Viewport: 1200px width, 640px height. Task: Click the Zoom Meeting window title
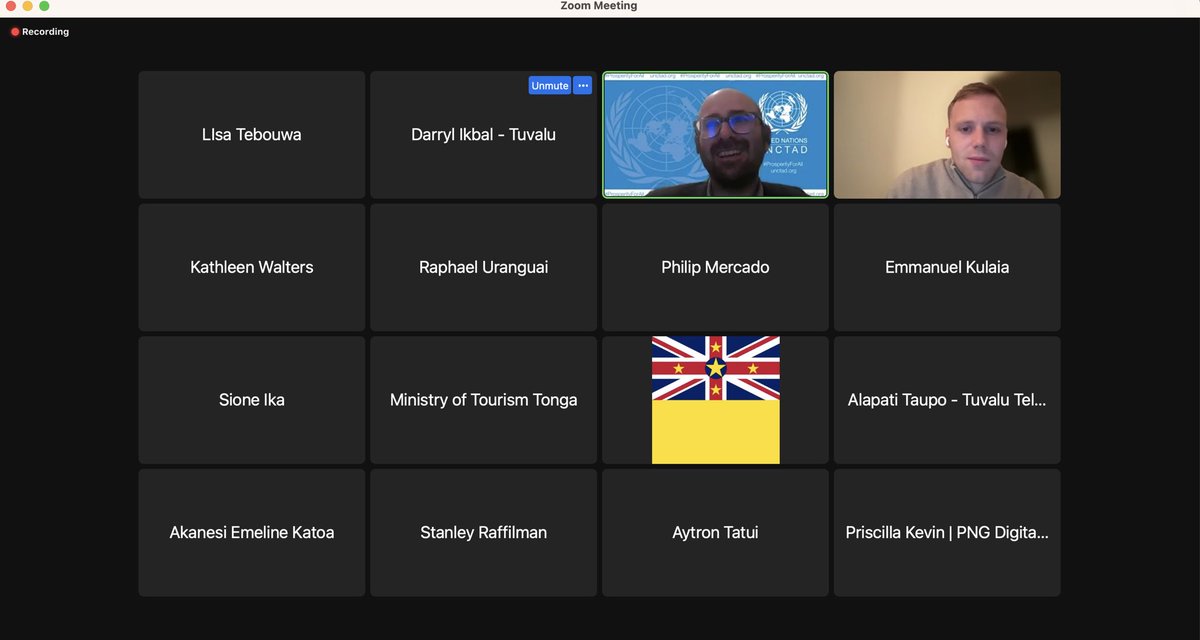600,6
